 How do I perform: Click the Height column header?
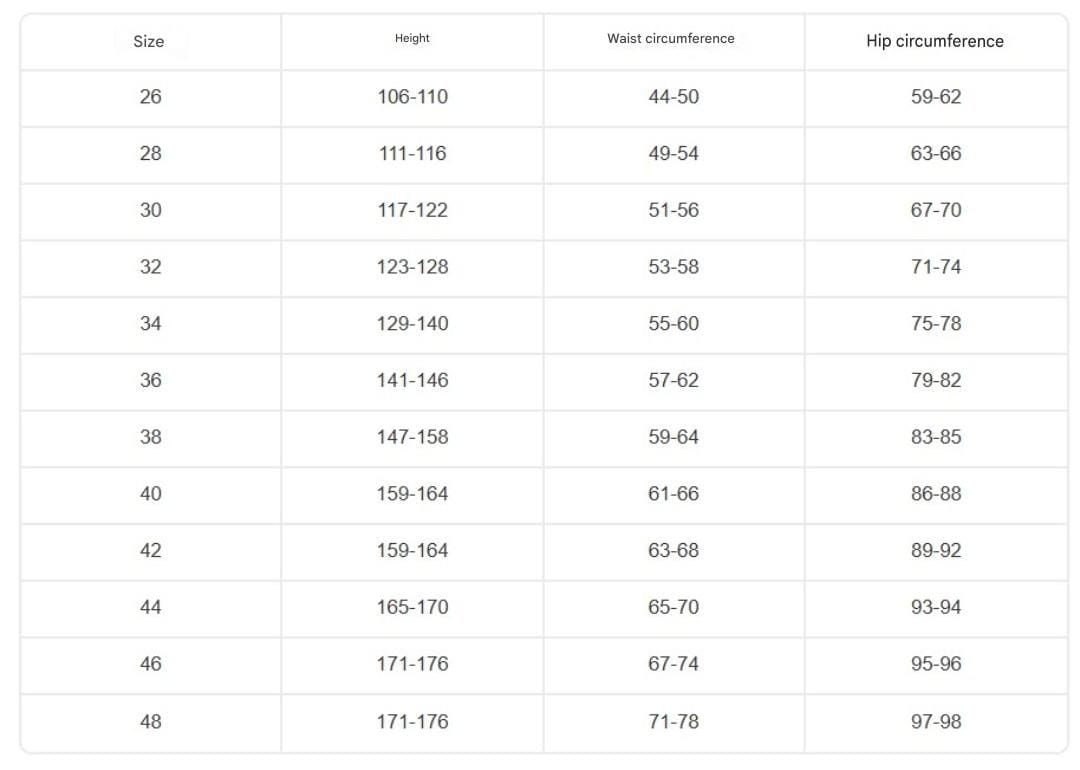412,38
